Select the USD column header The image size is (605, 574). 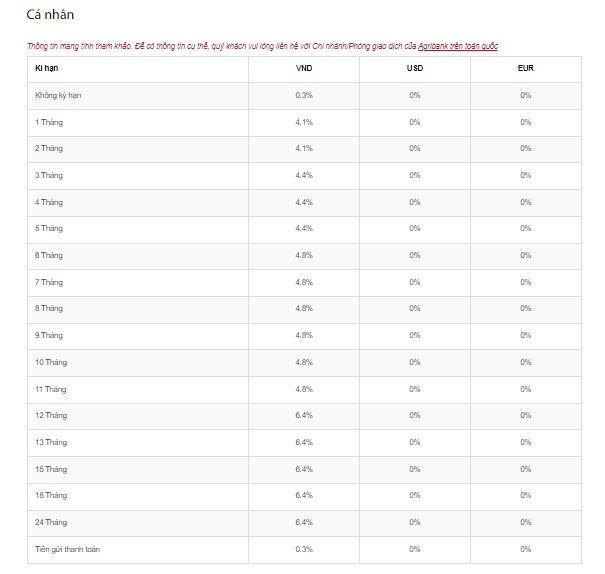(415, 68)
